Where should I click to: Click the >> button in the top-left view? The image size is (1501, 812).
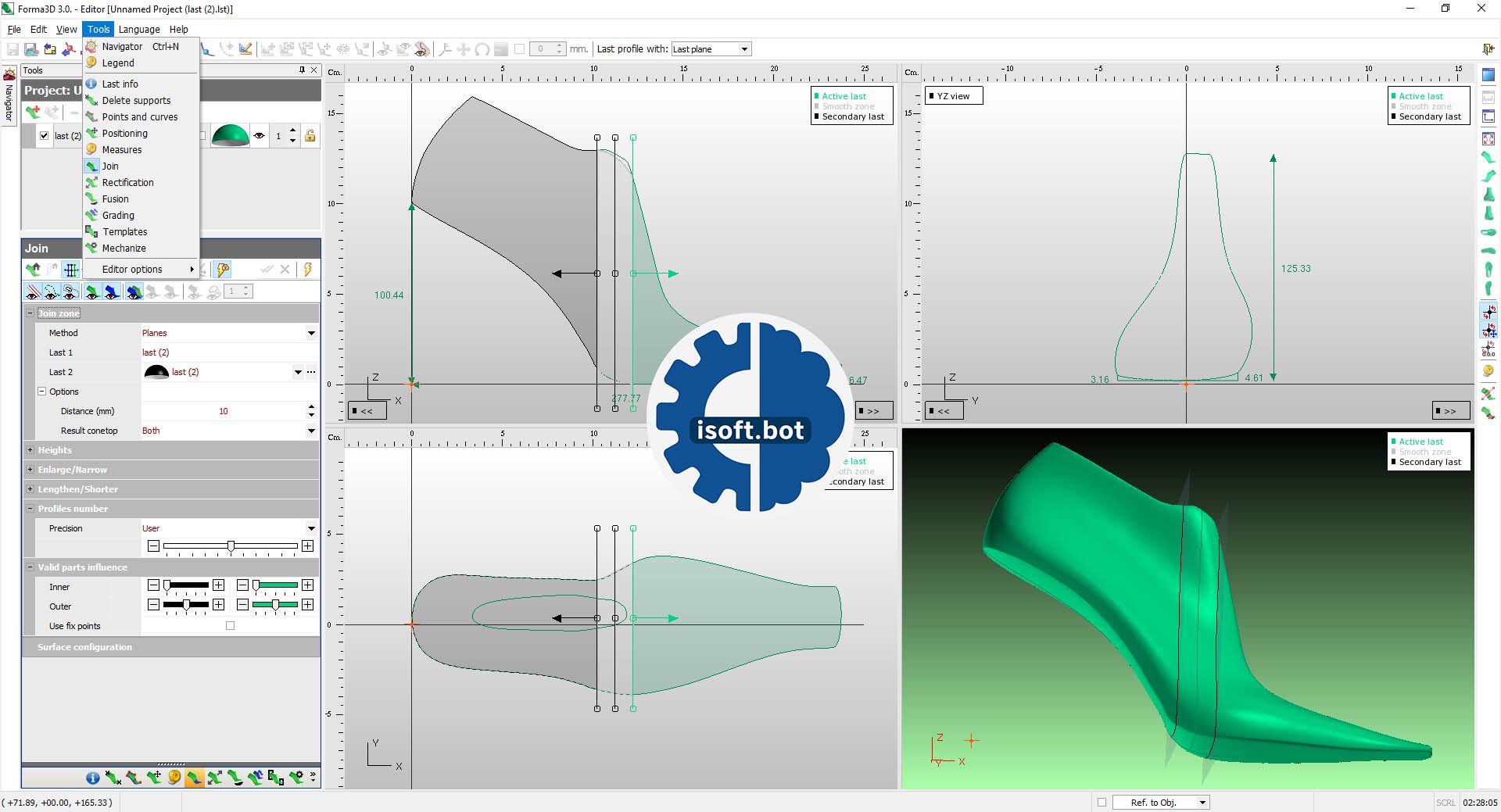pyautogui.click(x=873, y=411)
